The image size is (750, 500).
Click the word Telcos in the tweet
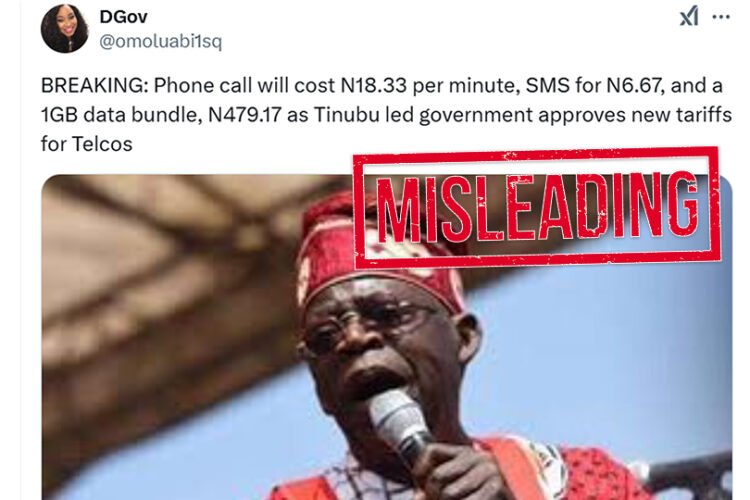pyautogui.click(x=102, y=144)
